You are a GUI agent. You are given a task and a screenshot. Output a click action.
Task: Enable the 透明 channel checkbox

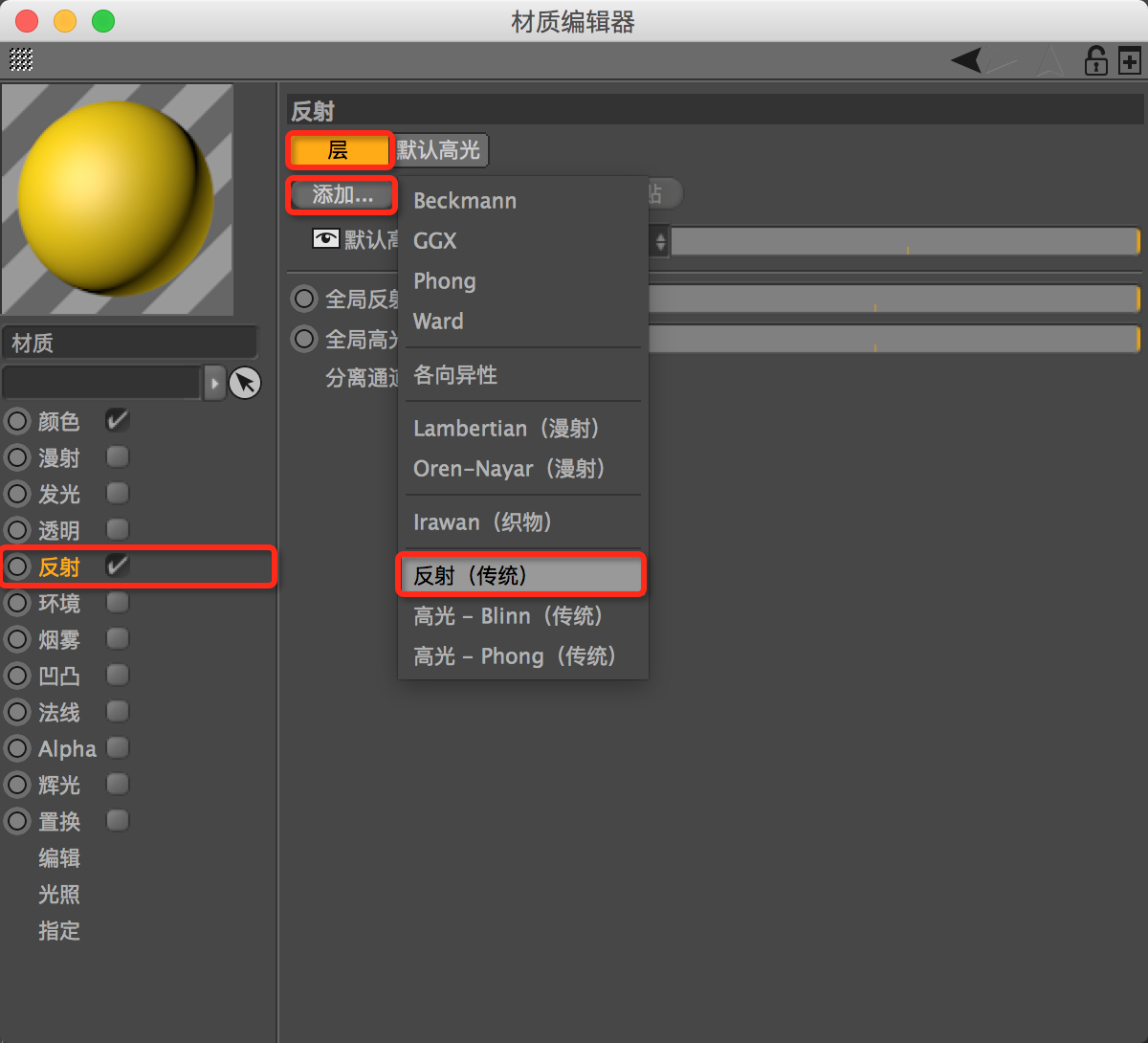118,529
